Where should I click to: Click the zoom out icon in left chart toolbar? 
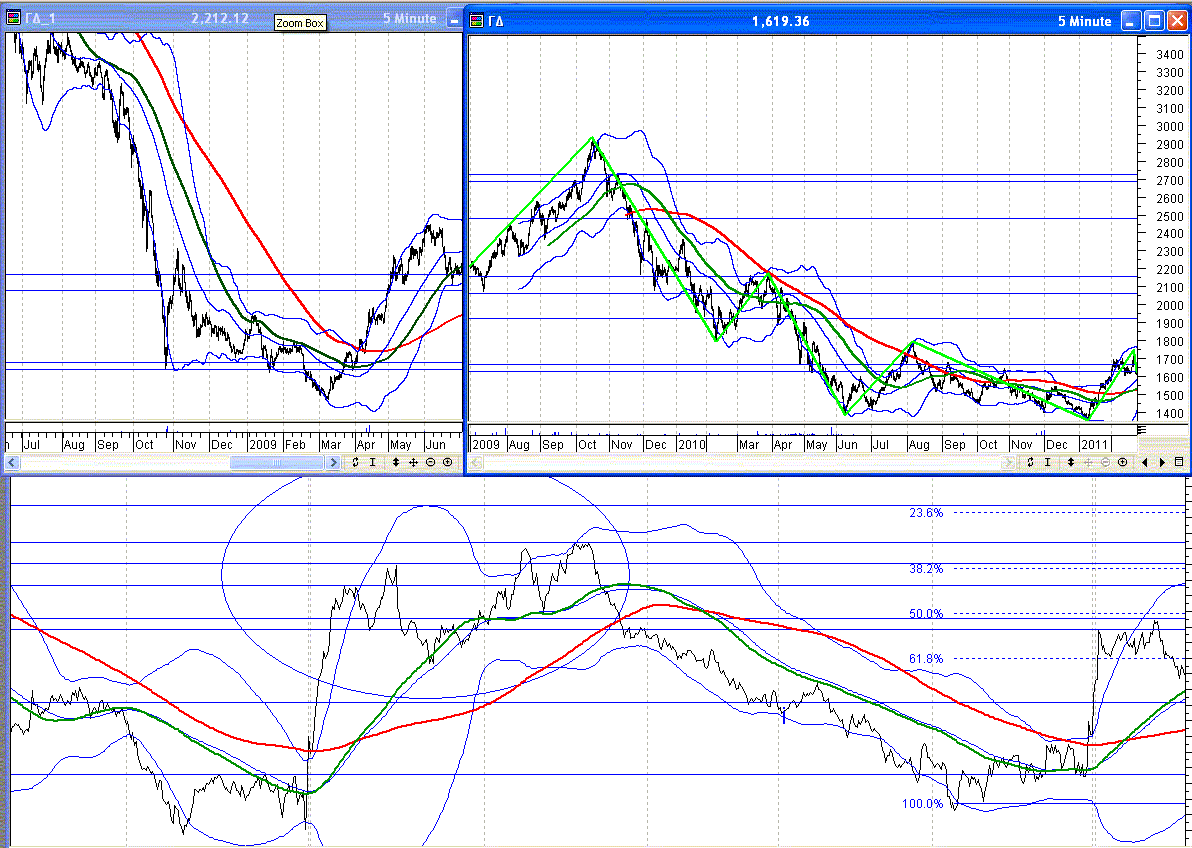point(430,463)
